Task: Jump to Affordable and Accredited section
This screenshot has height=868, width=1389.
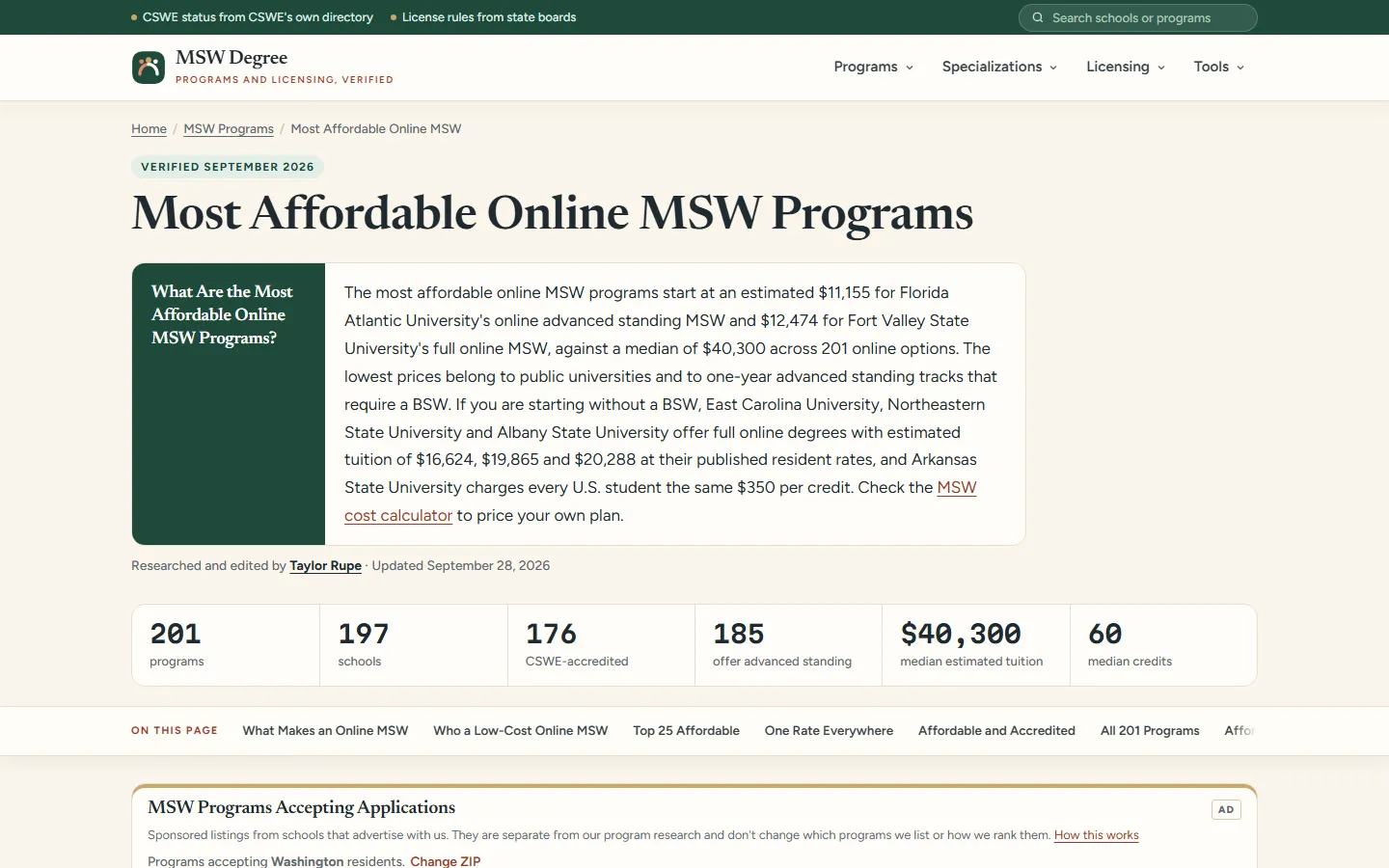Action: [996, 730]
